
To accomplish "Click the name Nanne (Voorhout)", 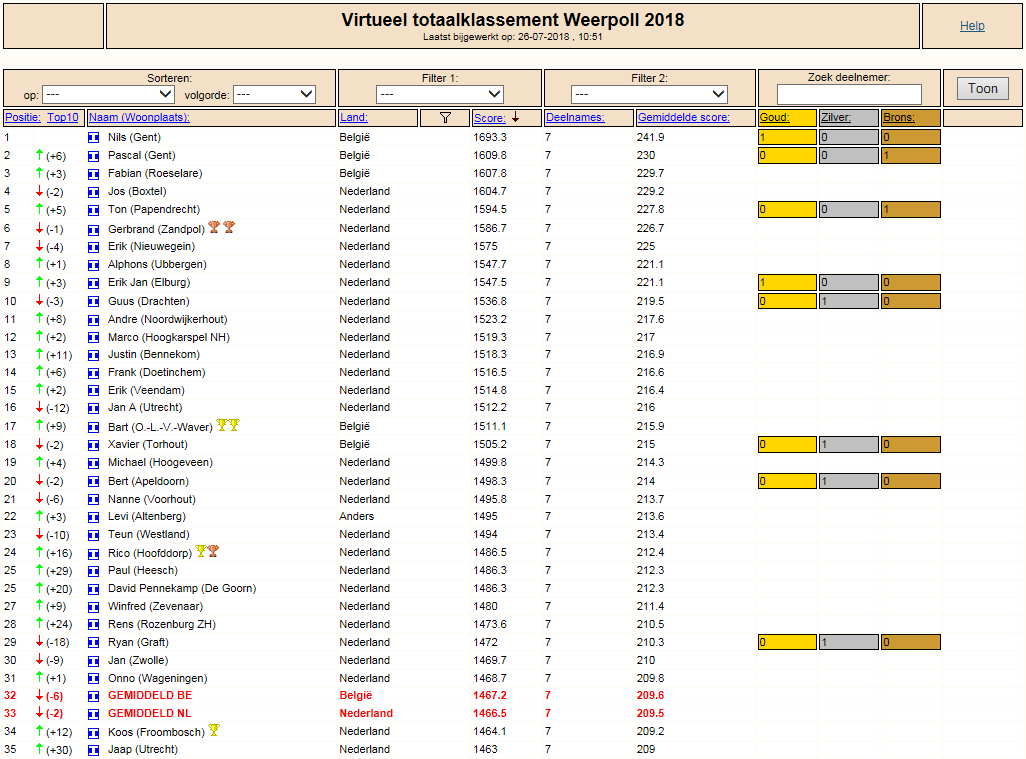I will click(152, 499).
